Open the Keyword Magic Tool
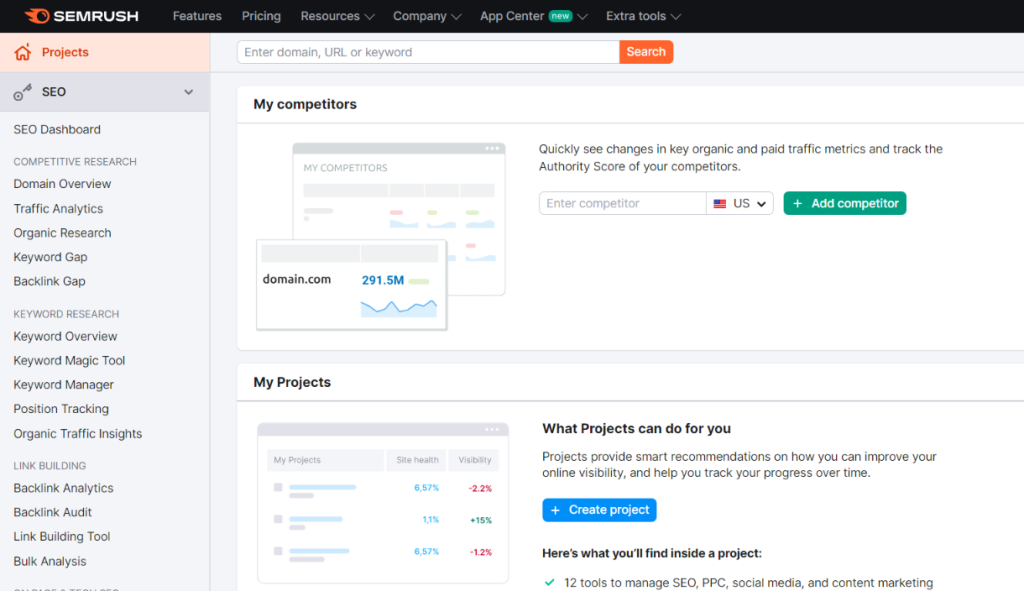The height and width of the screenshot is (591, 1024). [x=68, y=360]
